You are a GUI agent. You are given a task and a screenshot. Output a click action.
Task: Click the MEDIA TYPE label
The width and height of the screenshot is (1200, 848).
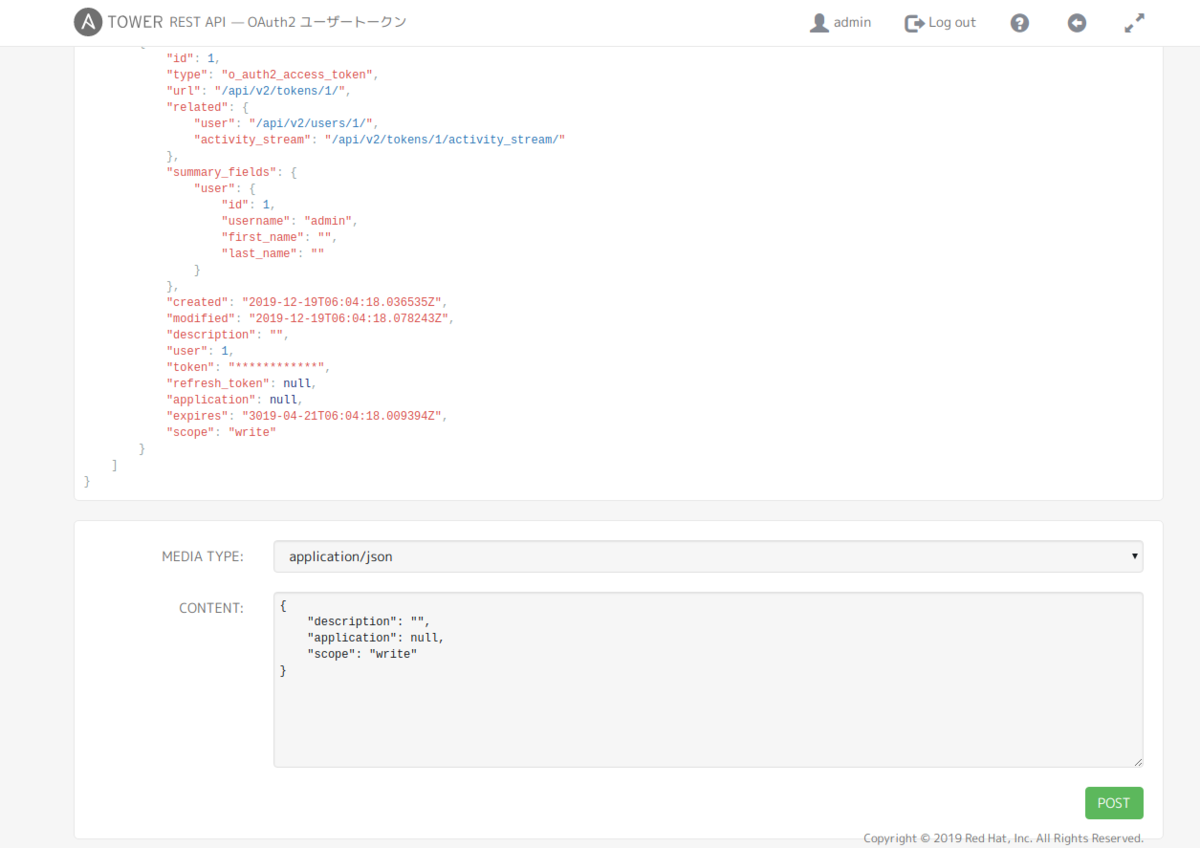point(202,556)
